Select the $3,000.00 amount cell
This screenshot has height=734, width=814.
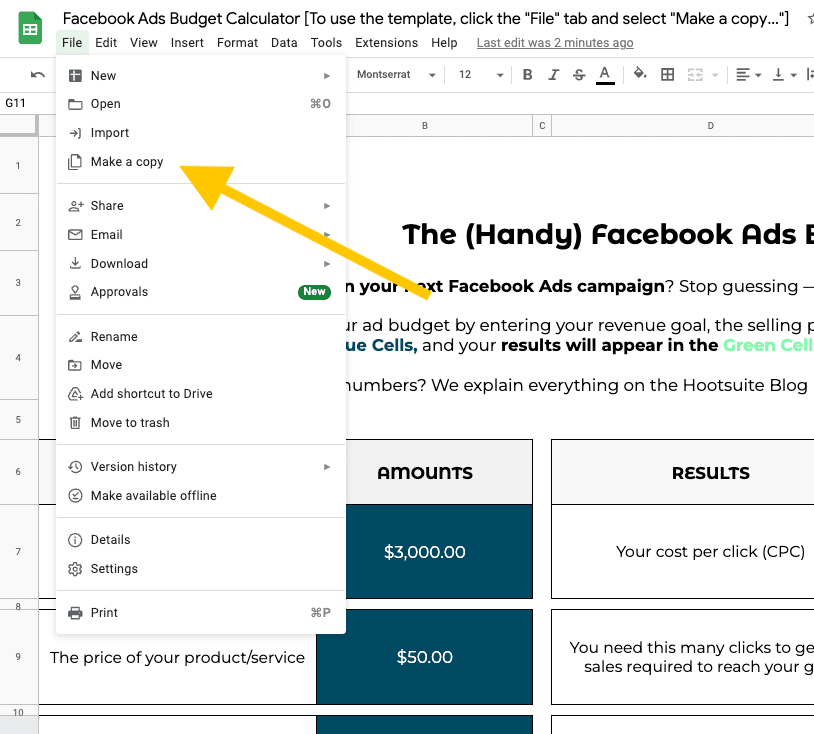pos(425,552)
